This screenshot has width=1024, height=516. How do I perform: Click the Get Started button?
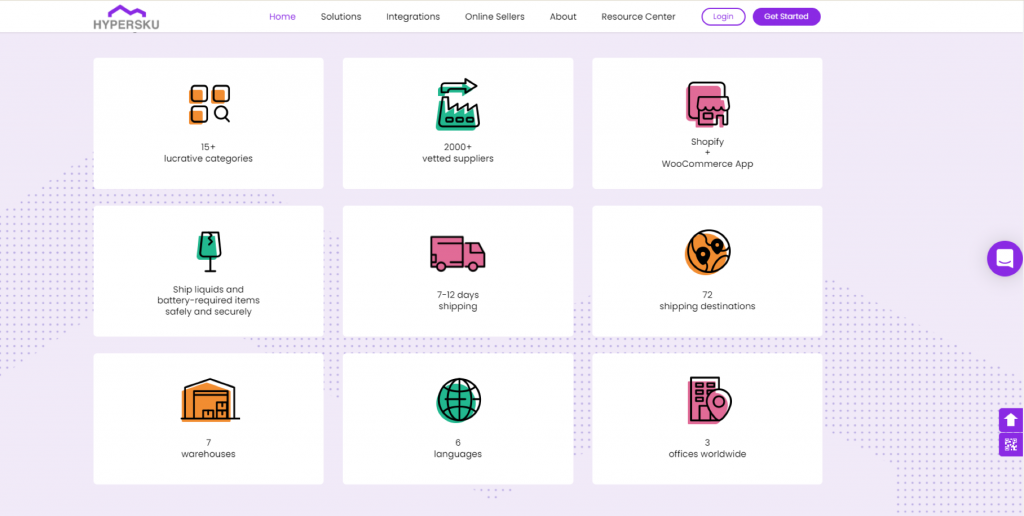(786, 17)
